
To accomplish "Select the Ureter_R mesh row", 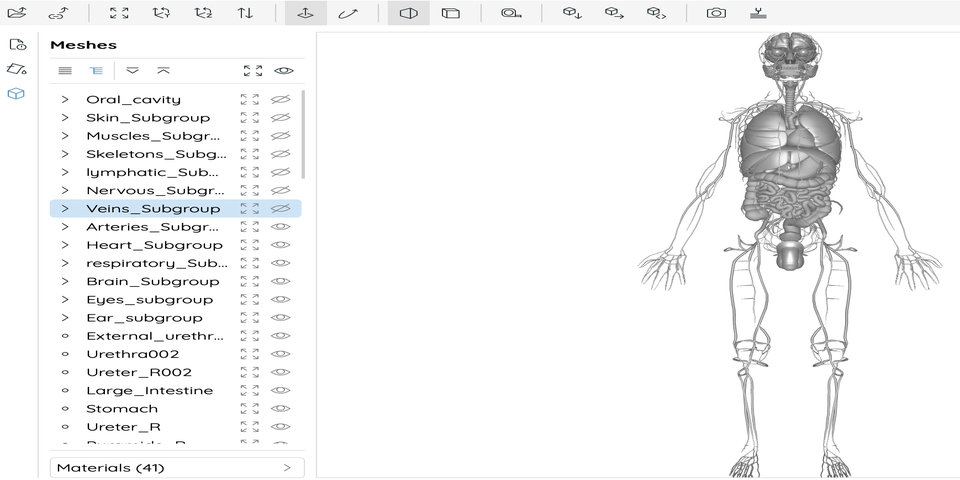I will tap(175, 427).
